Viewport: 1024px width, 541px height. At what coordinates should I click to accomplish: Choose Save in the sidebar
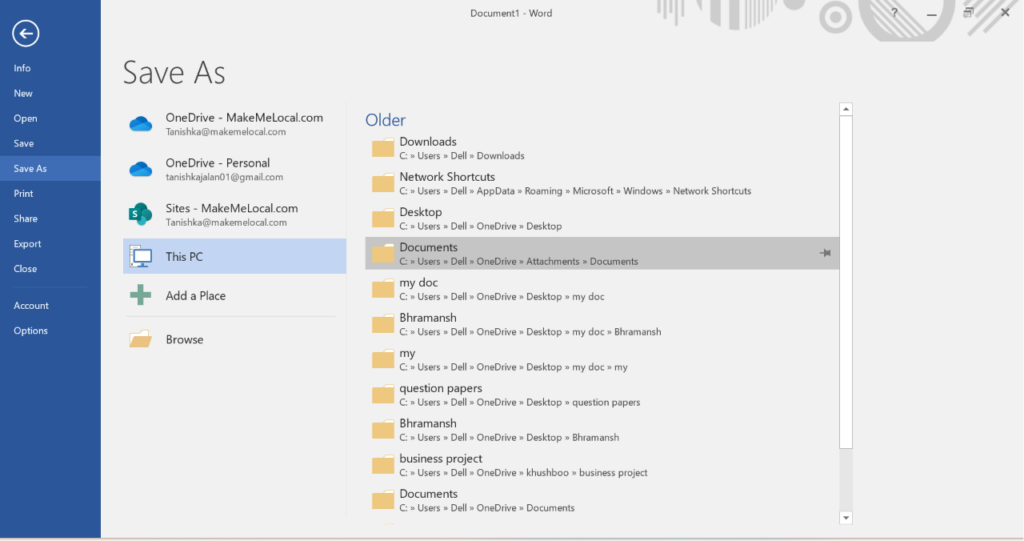tap(50, 143)
